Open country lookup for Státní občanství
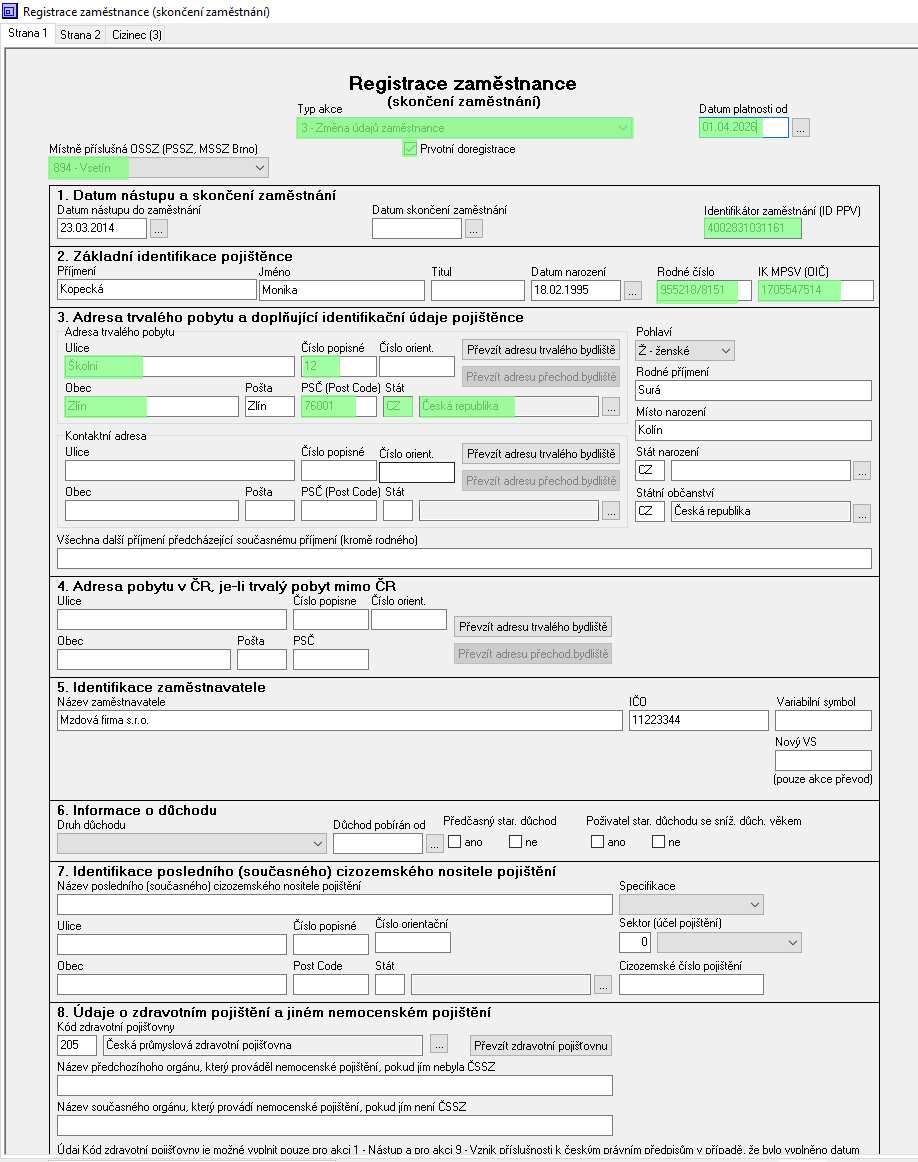Screen dimensions: 918x1162 pos(862,512)
